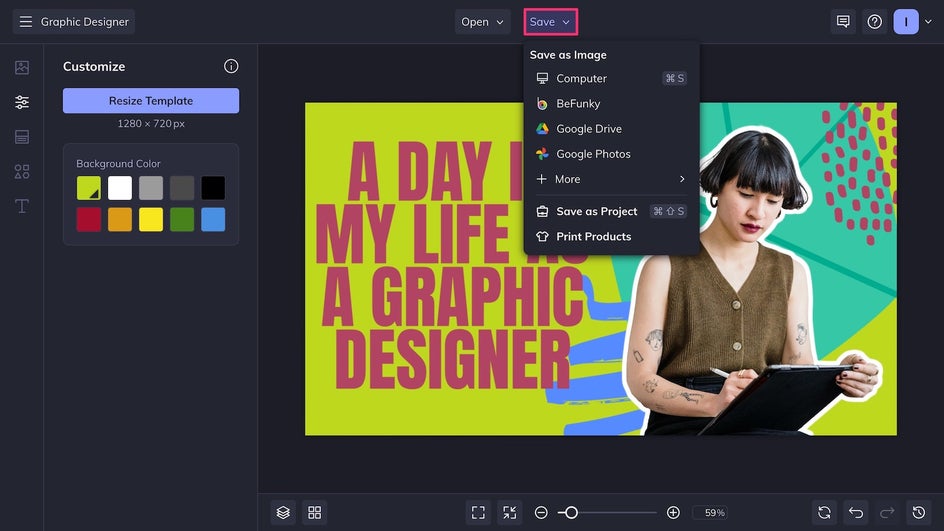Undo the last action

tap(856, 512)
